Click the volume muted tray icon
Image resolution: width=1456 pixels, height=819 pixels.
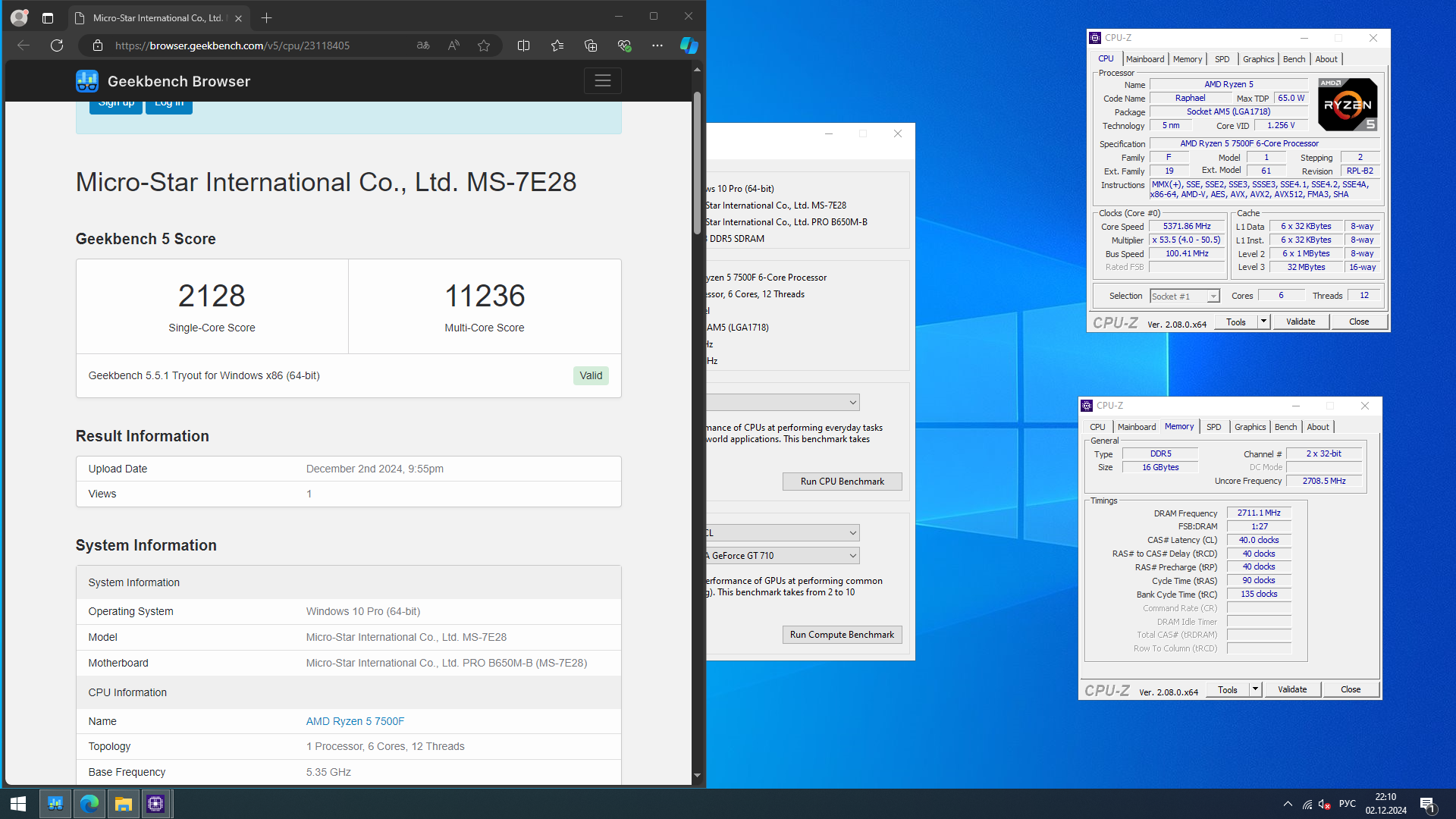pos(1325,804)
